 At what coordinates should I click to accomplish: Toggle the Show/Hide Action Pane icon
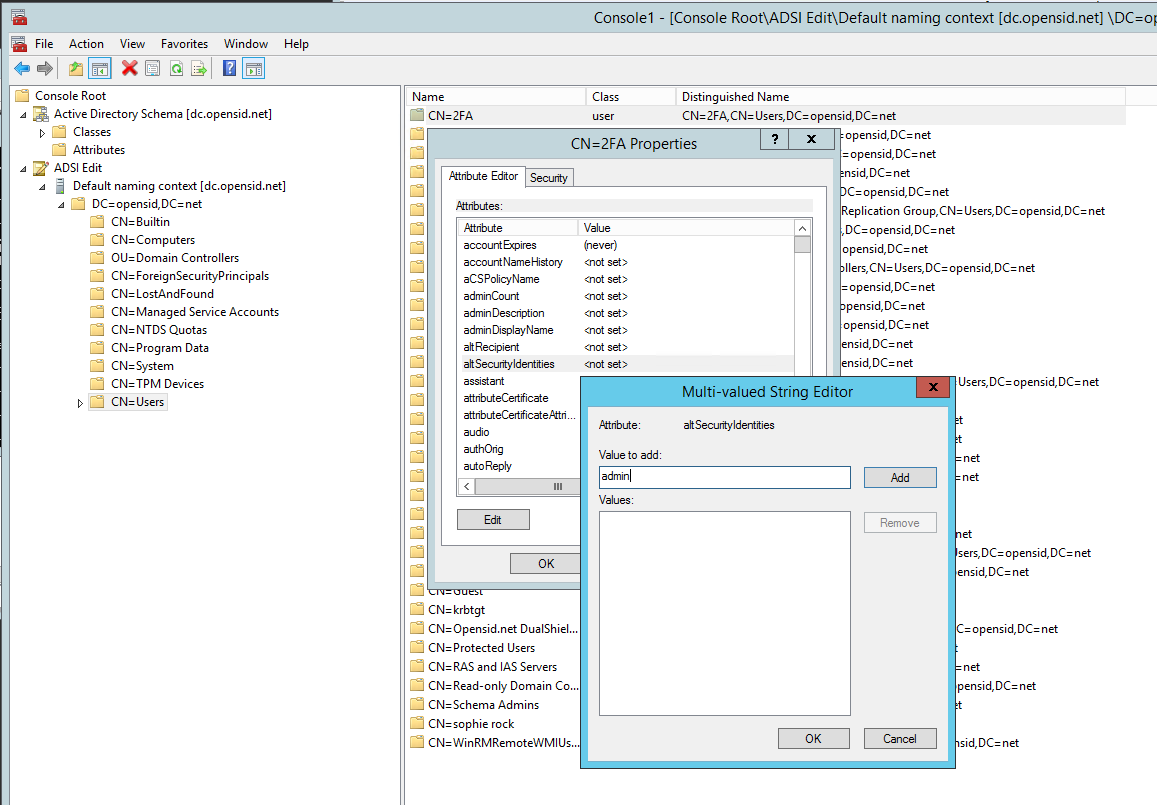tap(254, 69)
